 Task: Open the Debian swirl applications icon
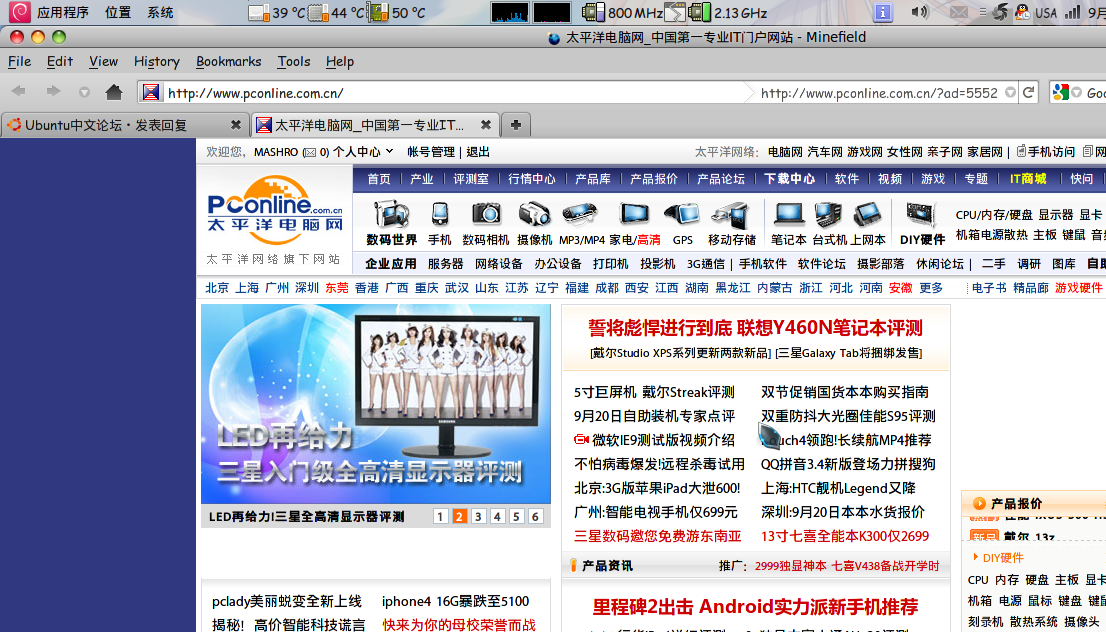click(19, 12)
